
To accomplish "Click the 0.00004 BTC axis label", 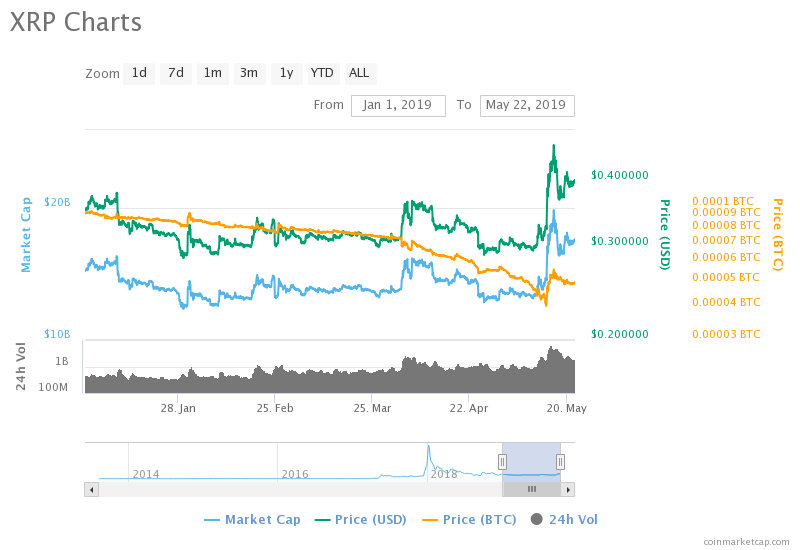I will [726, 302].
